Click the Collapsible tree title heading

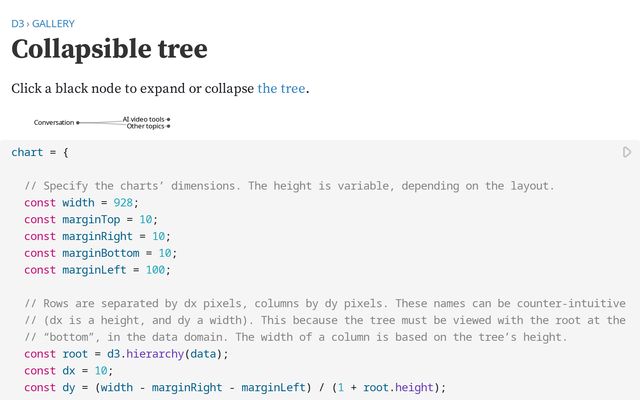click(x=109, y=50)
